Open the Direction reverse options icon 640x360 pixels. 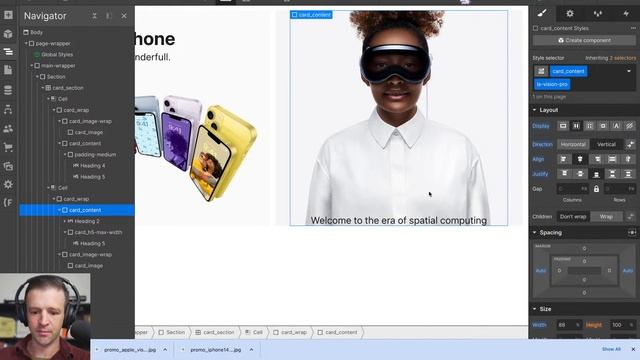point(630,144)
